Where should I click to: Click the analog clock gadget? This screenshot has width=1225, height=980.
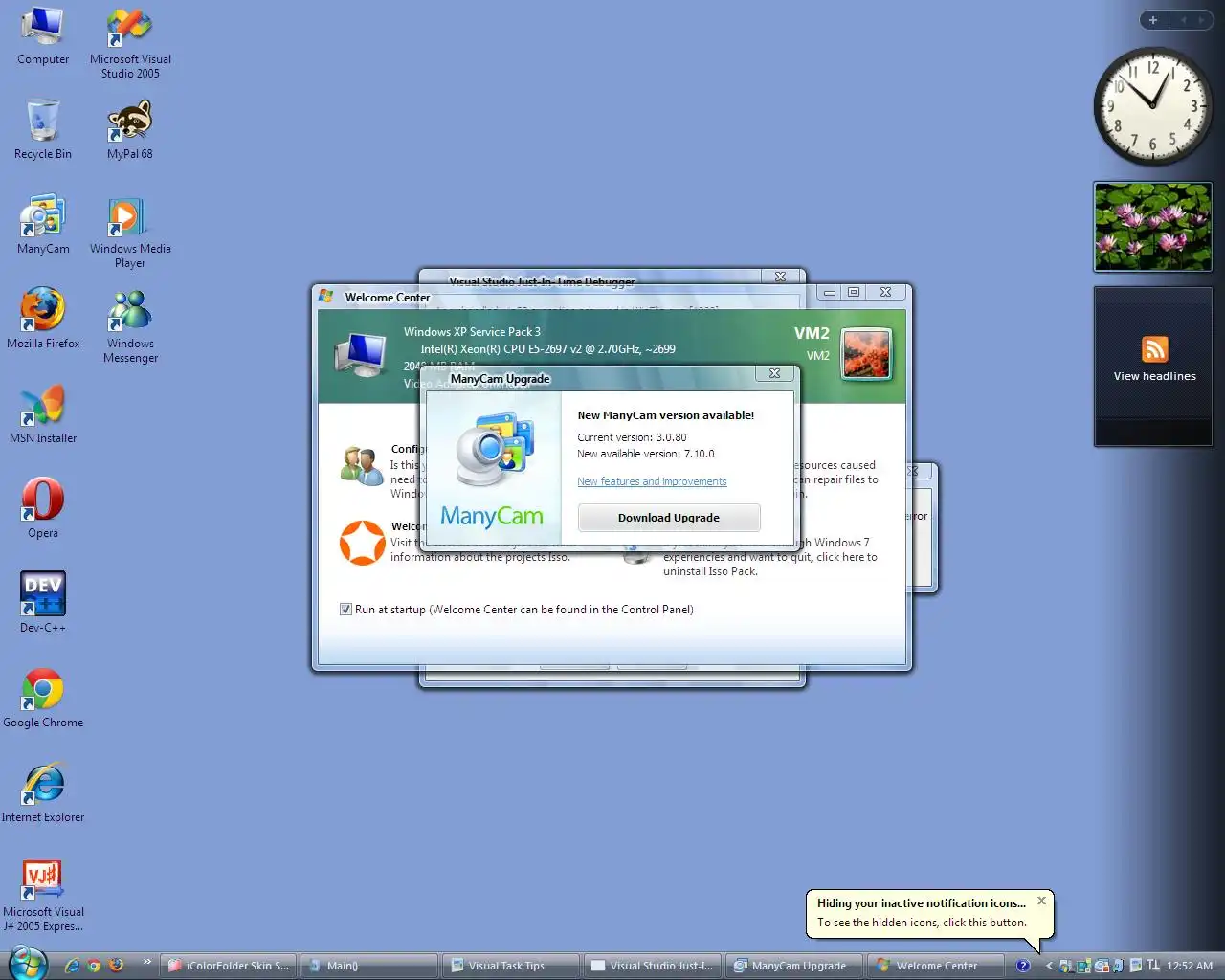pos(1152,105)
